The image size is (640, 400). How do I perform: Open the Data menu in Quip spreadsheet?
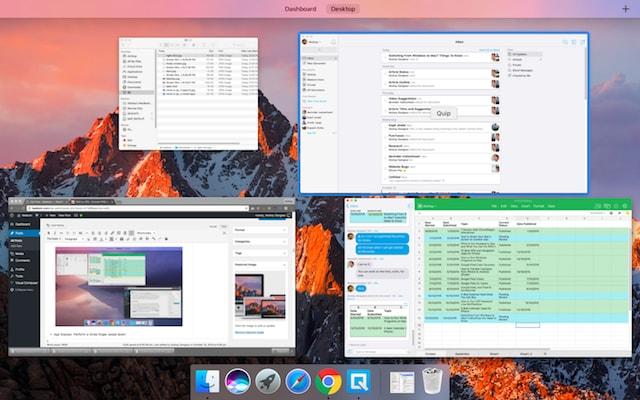pos(551,206)
